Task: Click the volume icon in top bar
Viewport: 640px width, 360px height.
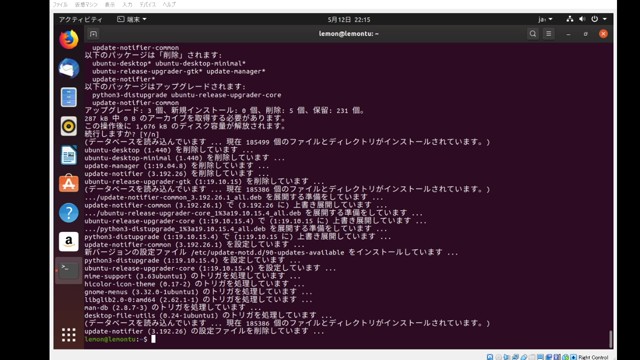Action: pos(582,19)
